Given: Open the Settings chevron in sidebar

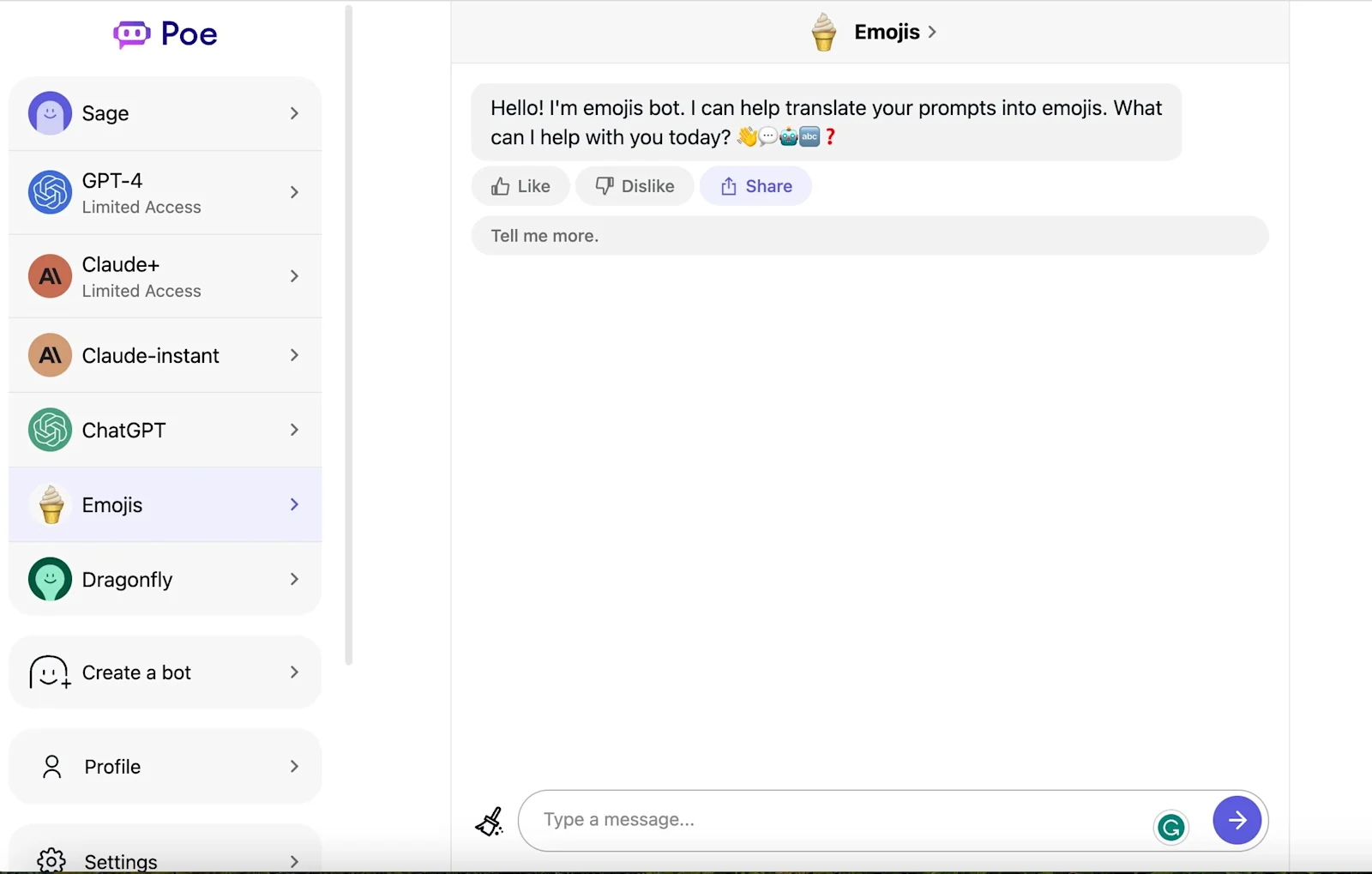Looking at the screenshot, I should coord(294,861).
